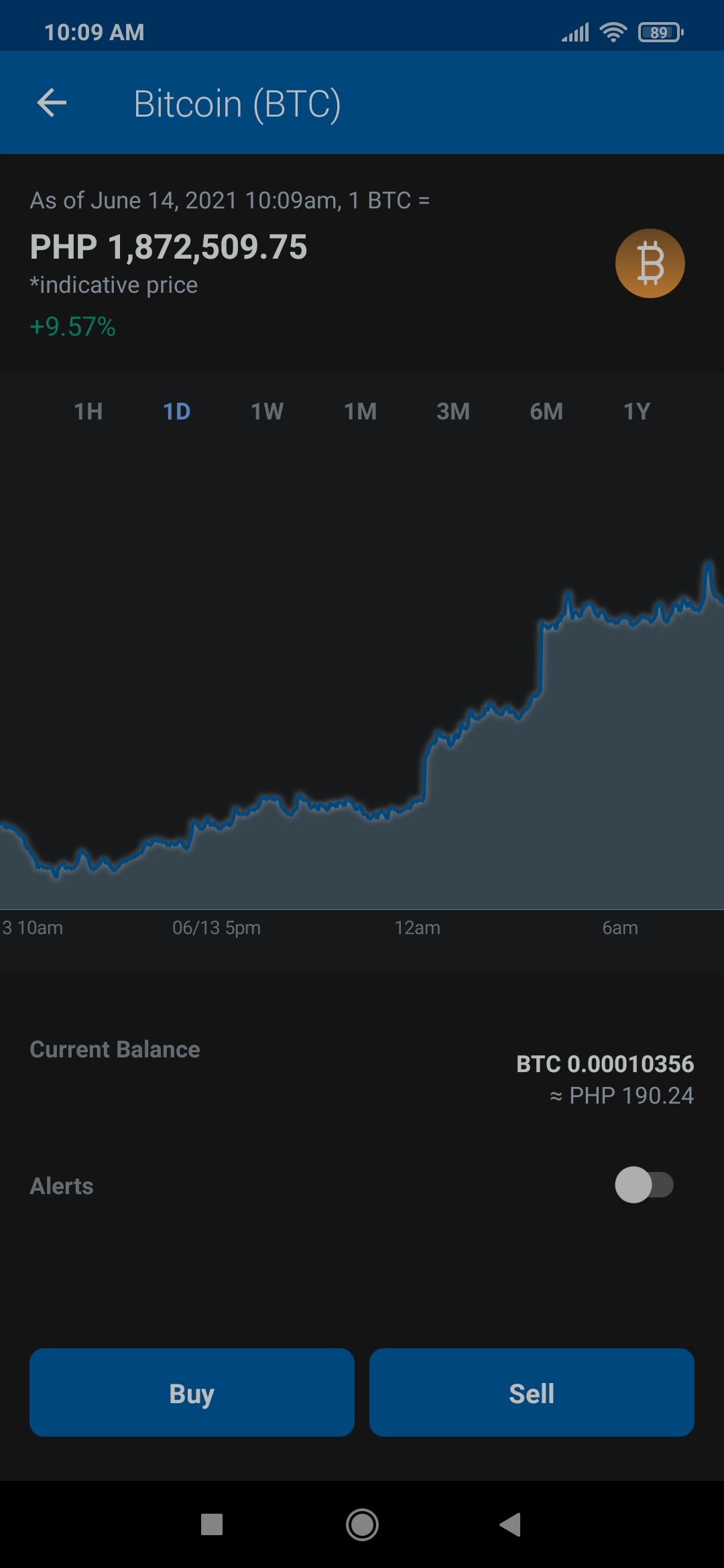724x1568 pixels.
Task: Tap the BTC 0.00010356 balance value
Action: point(605,1063)
